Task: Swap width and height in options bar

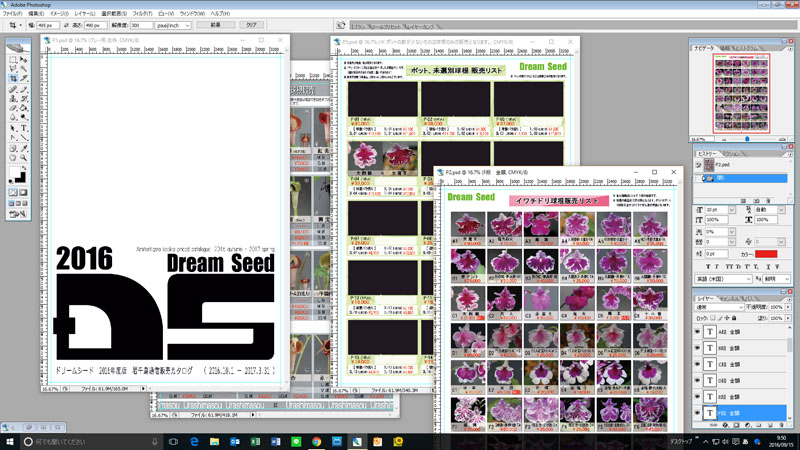Action: [x=66, y=25]
